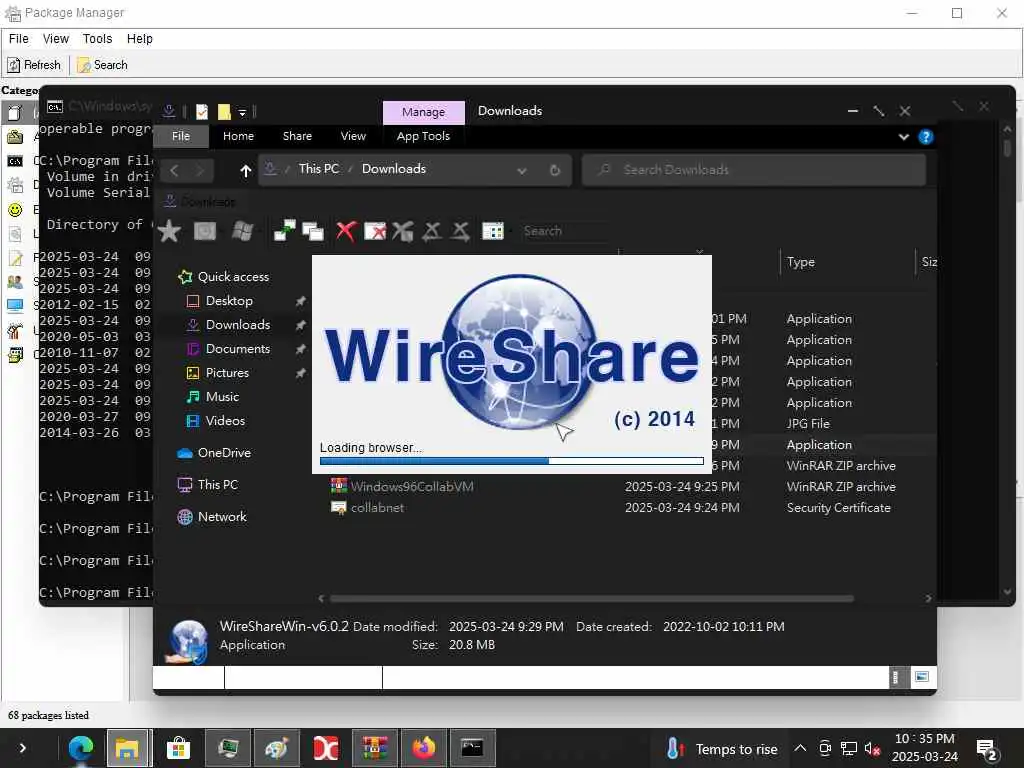Click the green arrows window-swap toolbar icon
The width and height of the screenshot is (1024, 768).
pos(284,231)
